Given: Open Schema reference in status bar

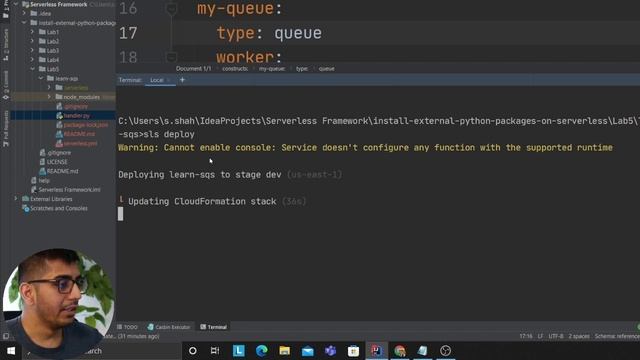Looking at the screenshot, I should click(x=617, y=336).
